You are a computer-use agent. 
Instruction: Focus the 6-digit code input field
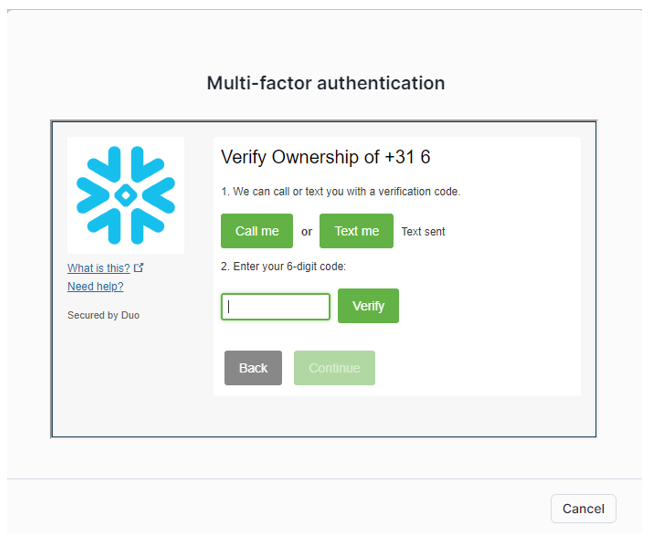(276, 307)
